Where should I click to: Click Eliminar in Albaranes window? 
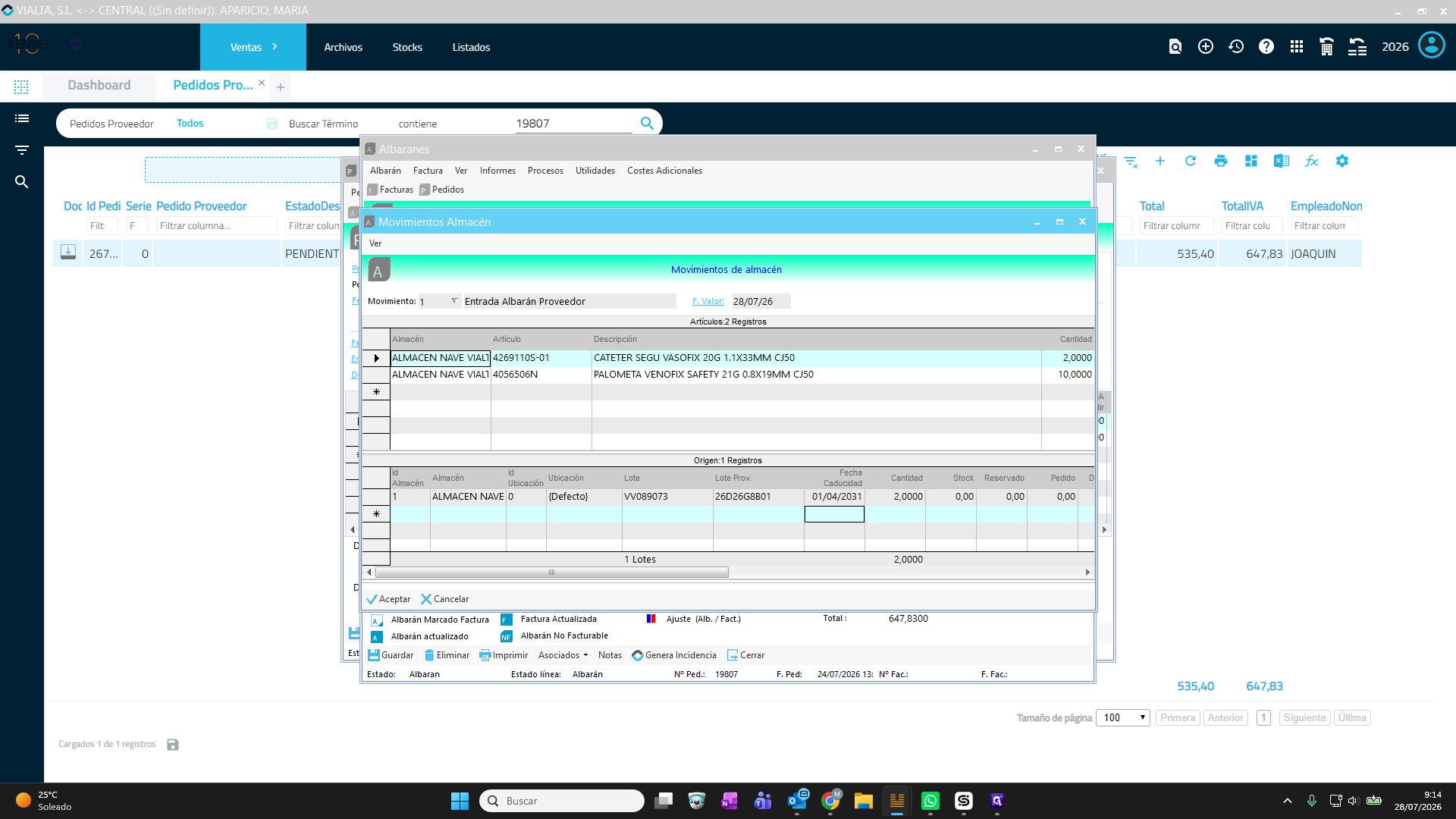click(447, 655)
